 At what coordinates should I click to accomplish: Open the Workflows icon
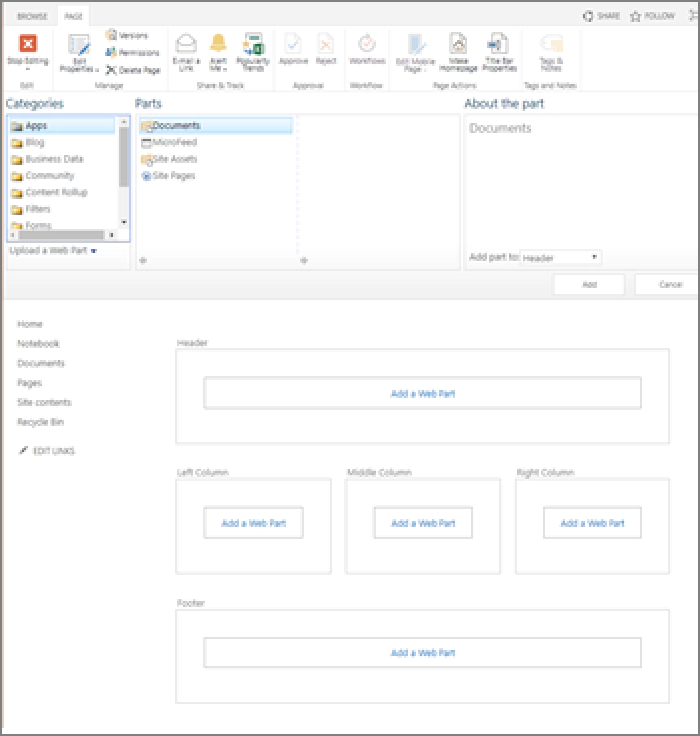pyautogui.click(x=367, y=44)
